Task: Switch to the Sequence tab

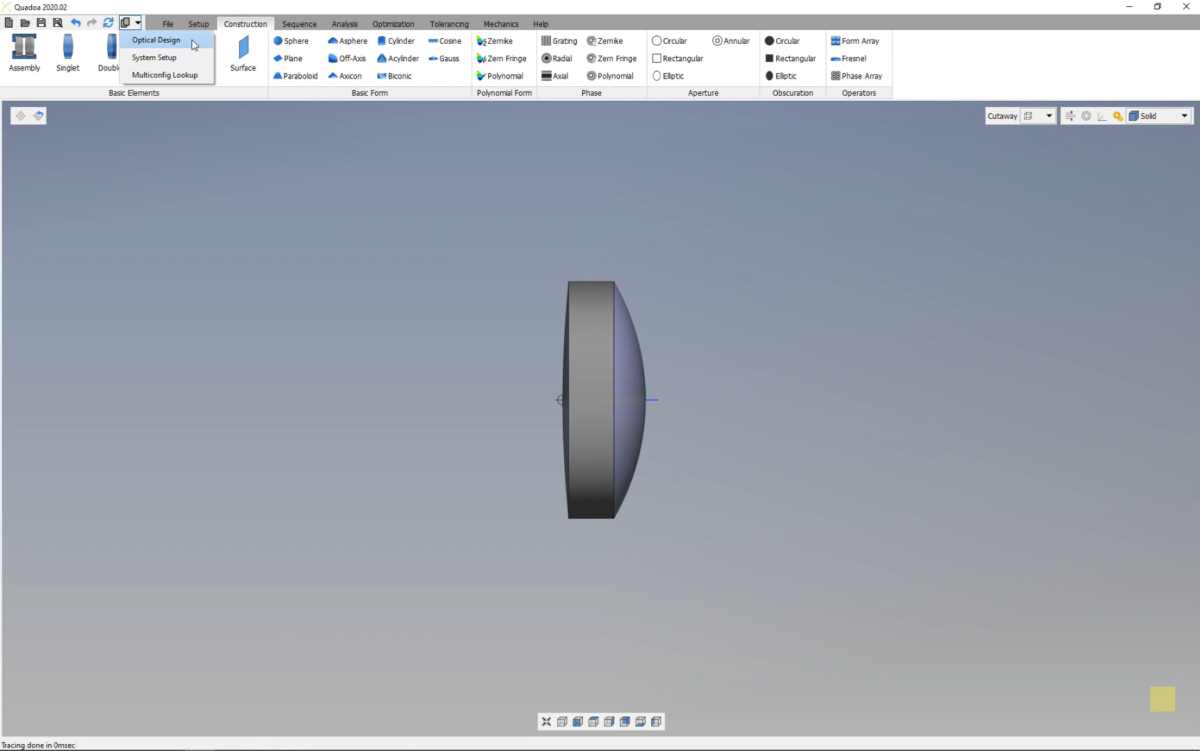Action: 299,24
